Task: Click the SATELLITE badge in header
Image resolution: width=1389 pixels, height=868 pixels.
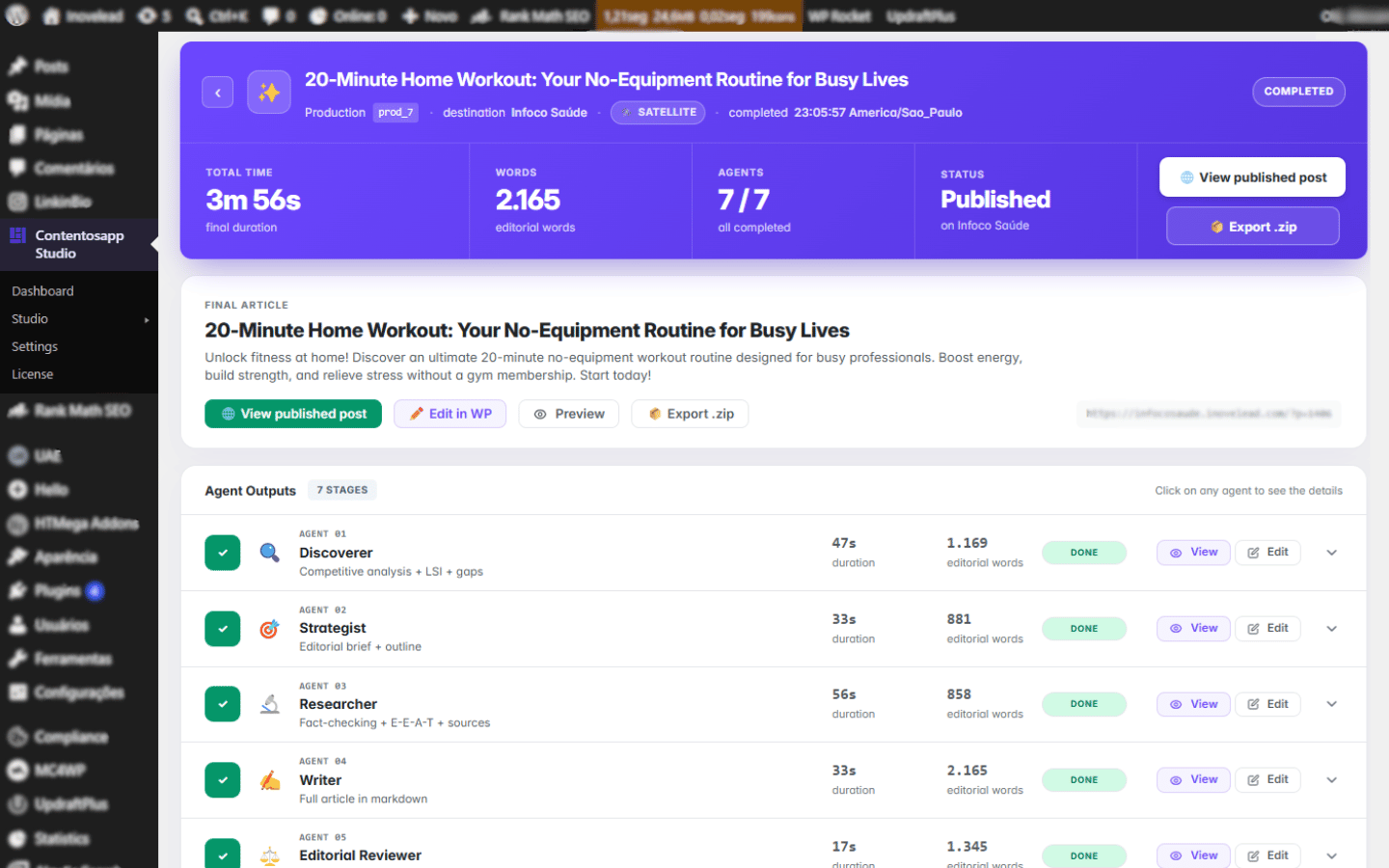Action: pyautogui.click(x=658, y=113)
